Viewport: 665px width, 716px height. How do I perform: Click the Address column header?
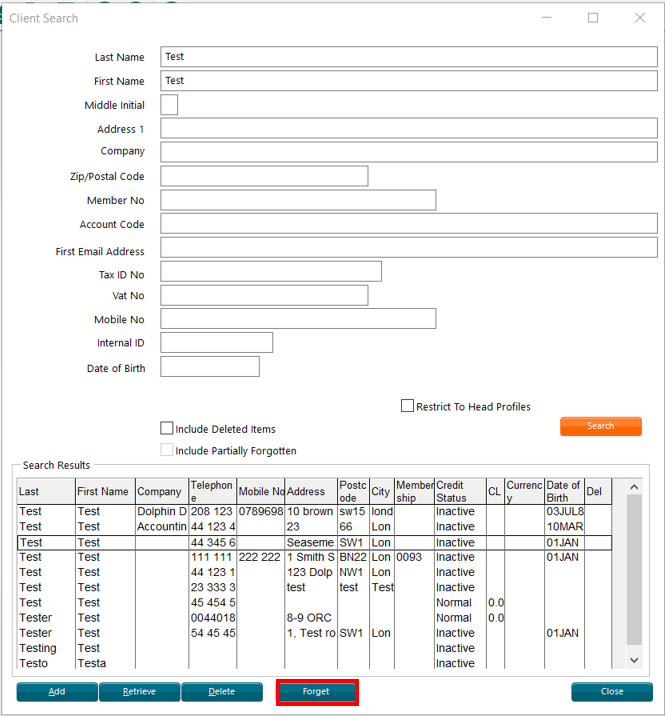point(311,491)
